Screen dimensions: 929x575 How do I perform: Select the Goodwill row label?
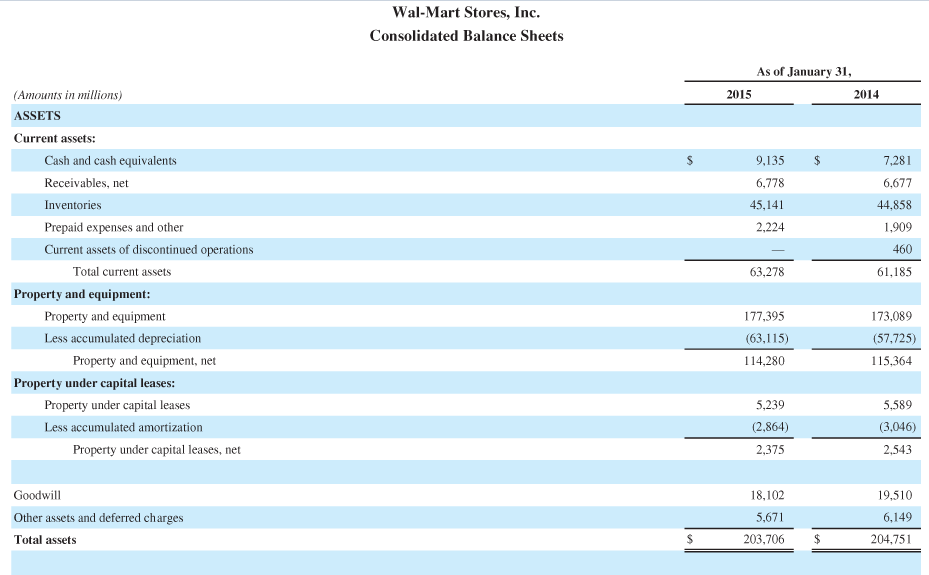(37, 495)
